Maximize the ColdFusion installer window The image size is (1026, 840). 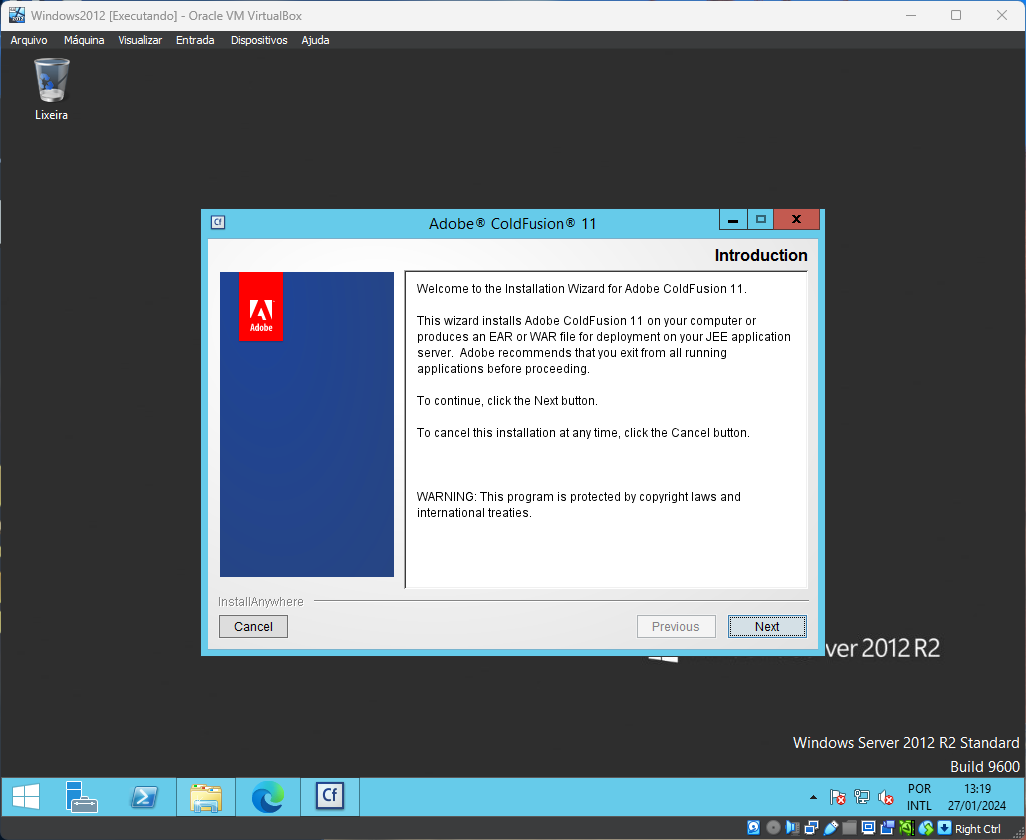pyautogui.click(x=760, y=220)
